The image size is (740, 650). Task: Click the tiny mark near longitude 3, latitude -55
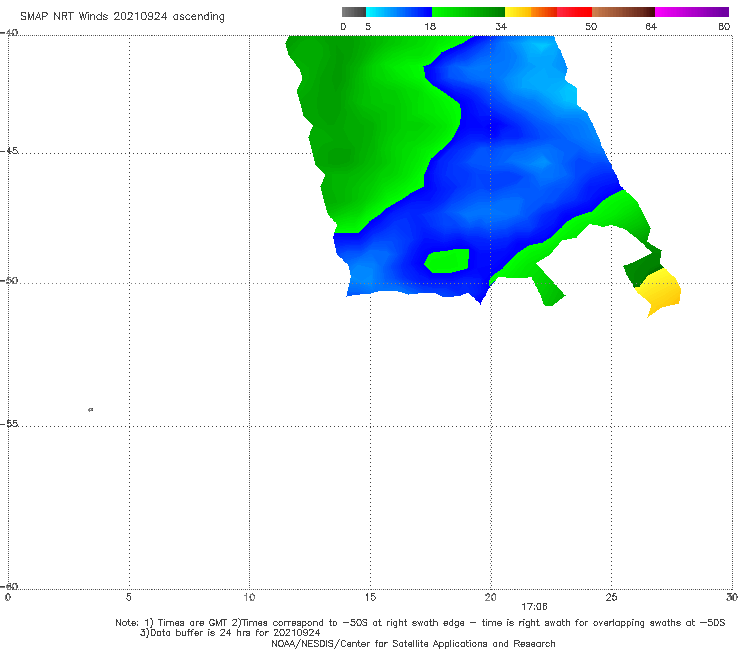point(91,409)
